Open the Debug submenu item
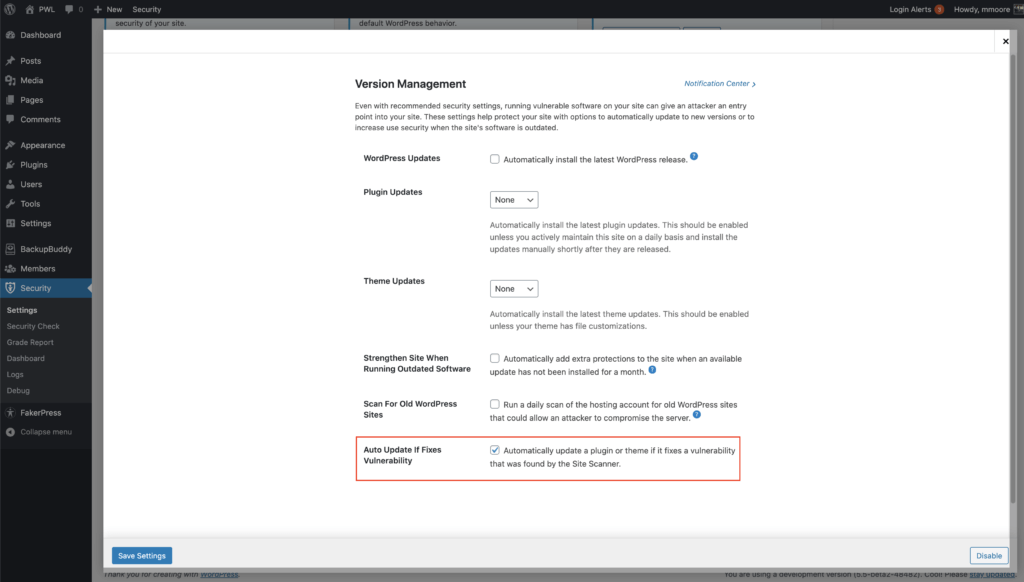The image size is (1024, 582). coord(18,391)
